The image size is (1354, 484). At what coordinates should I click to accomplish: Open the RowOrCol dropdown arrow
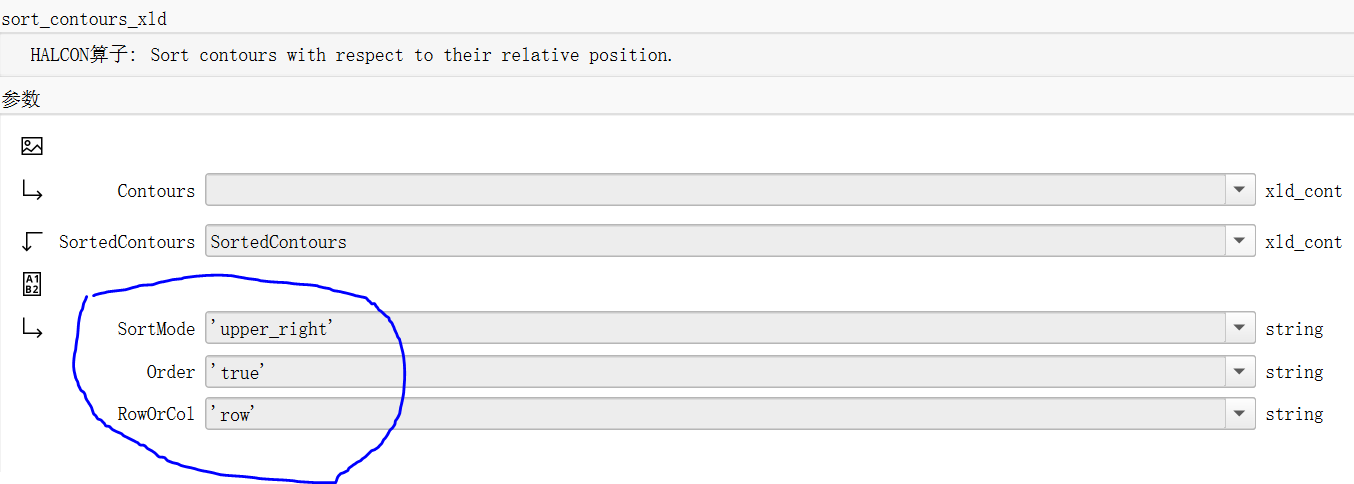(1240, 413)
